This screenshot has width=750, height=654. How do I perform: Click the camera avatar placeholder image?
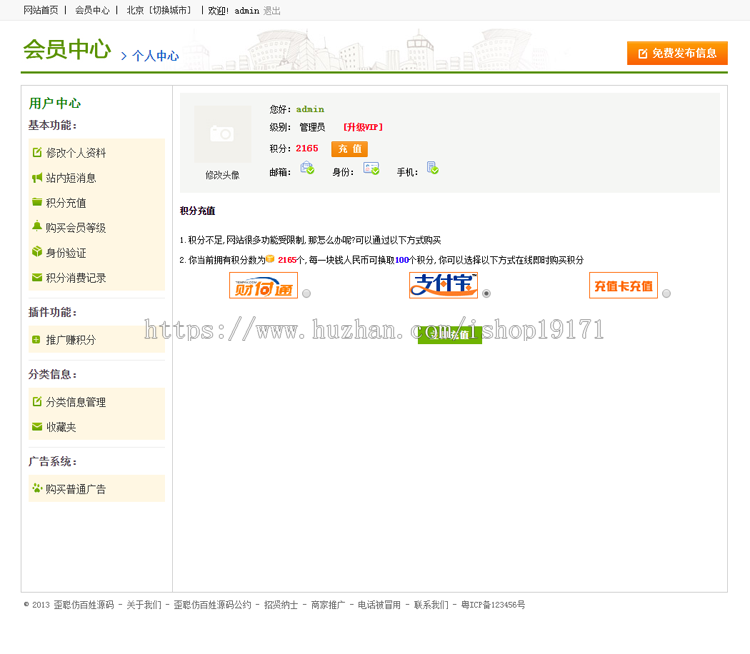tap(222, 134)
